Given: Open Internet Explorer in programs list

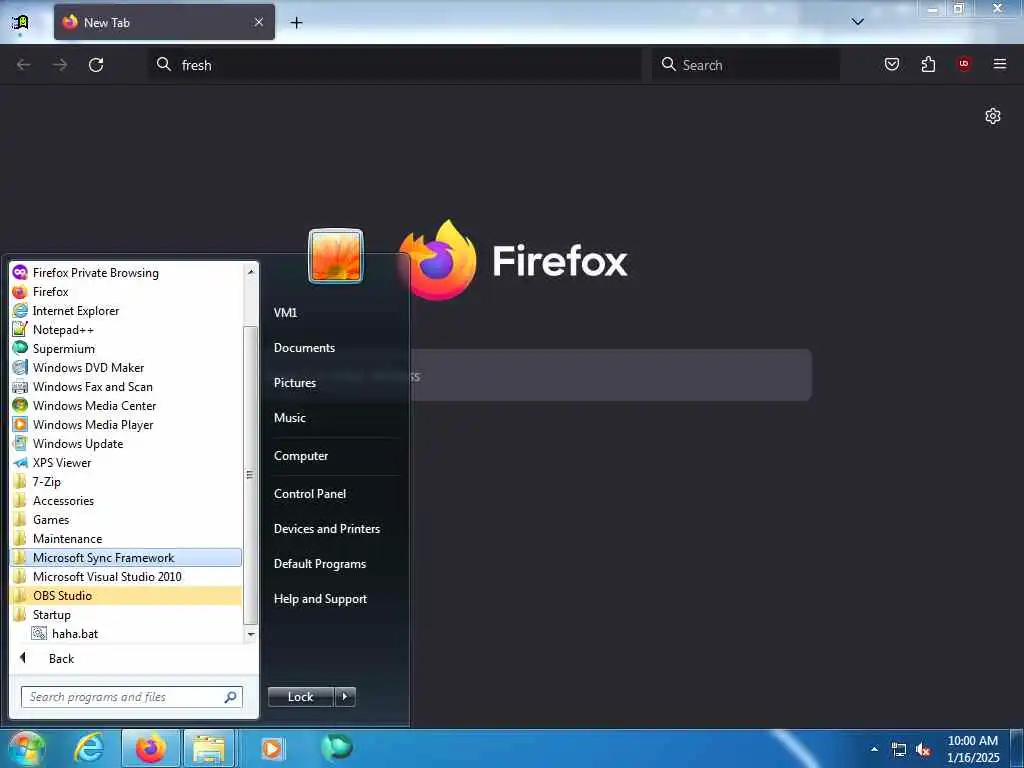Looking at the screenshot, I should [127, 311].
